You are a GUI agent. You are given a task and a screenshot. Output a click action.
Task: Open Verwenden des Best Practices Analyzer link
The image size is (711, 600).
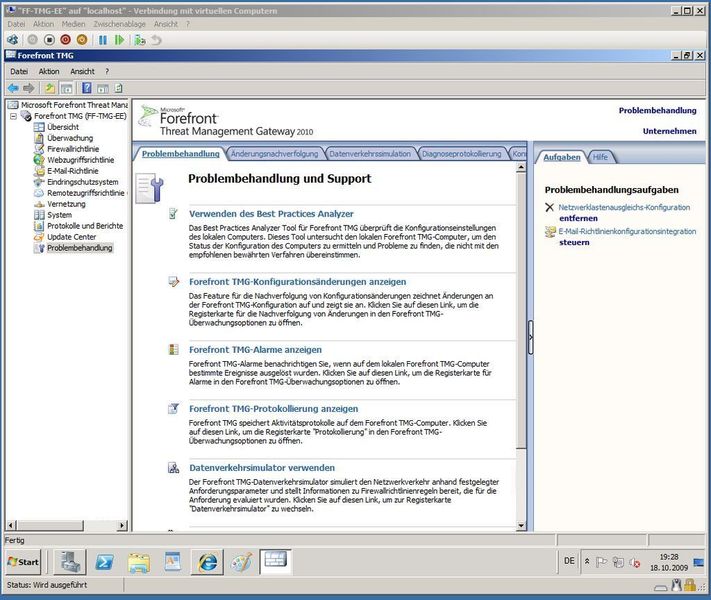coord(271,214)
